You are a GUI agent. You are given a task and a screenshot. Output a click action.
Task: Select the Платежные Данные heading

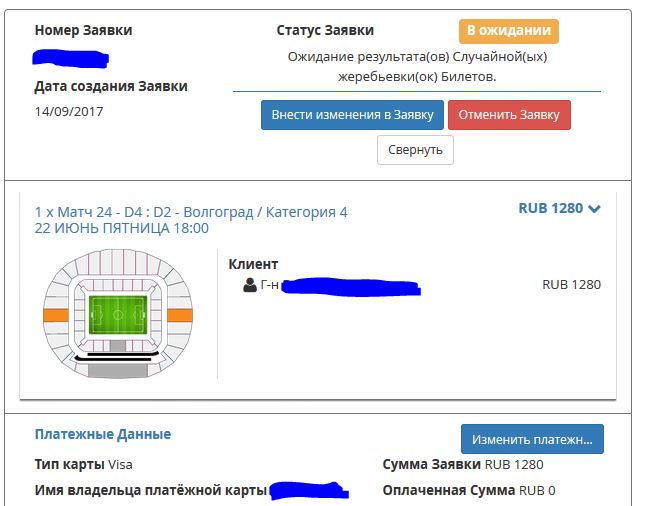click(x=103, y=434)
